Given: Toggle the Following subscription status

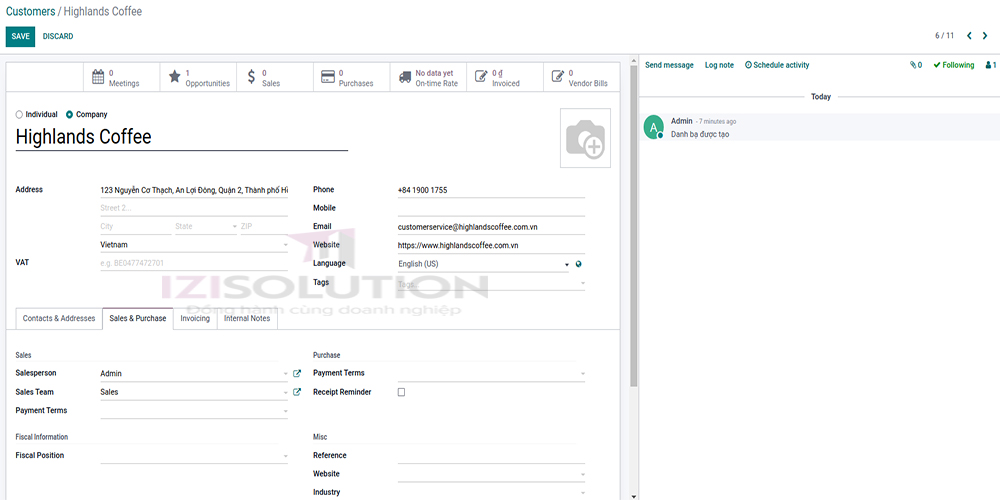Looking at the screenshot, I should pos(953,65).
